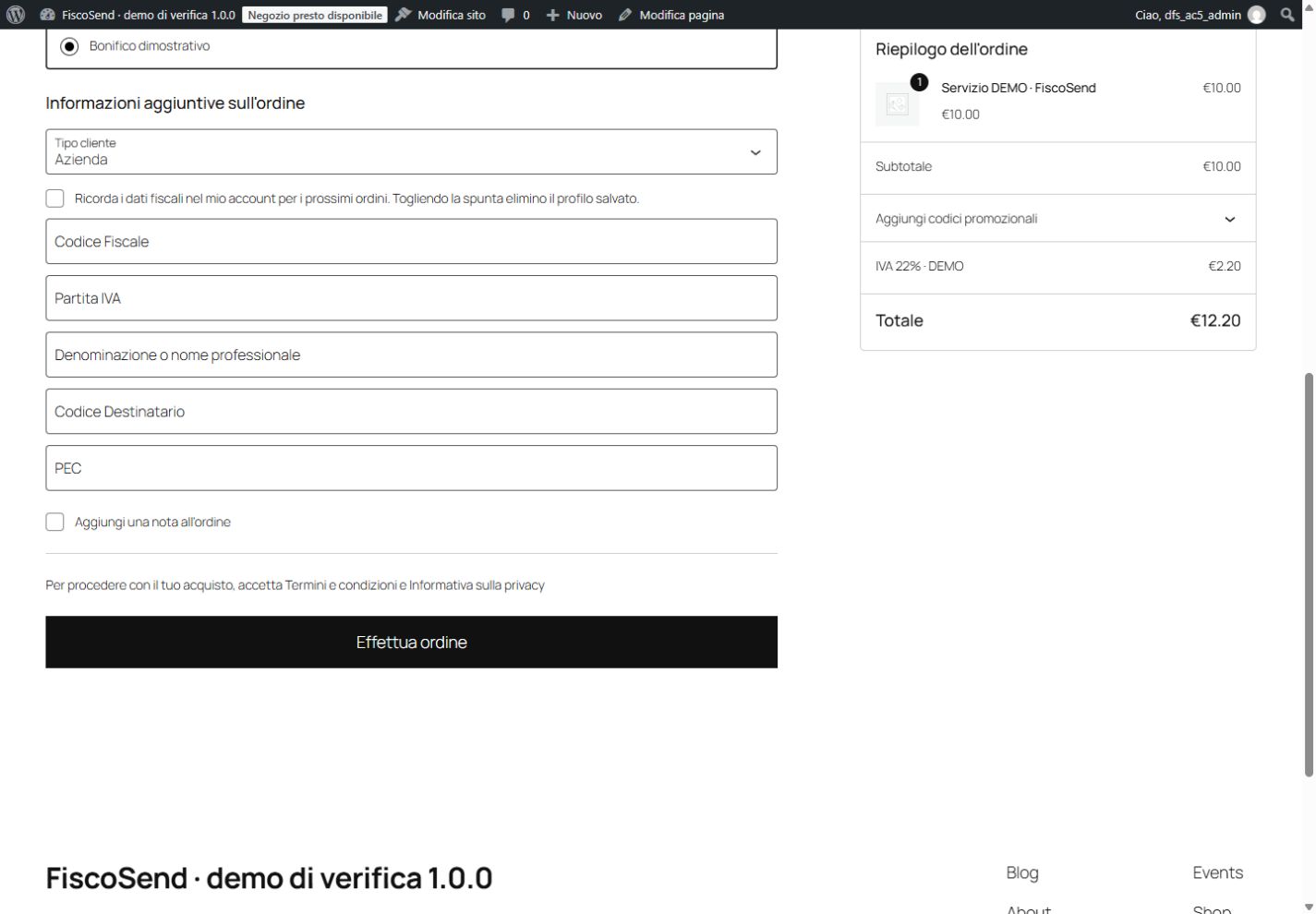Click the pencil icon for Modifica pagina
Image resolution: width=1316 pixels, height=914 pixels.
point(625,15)
